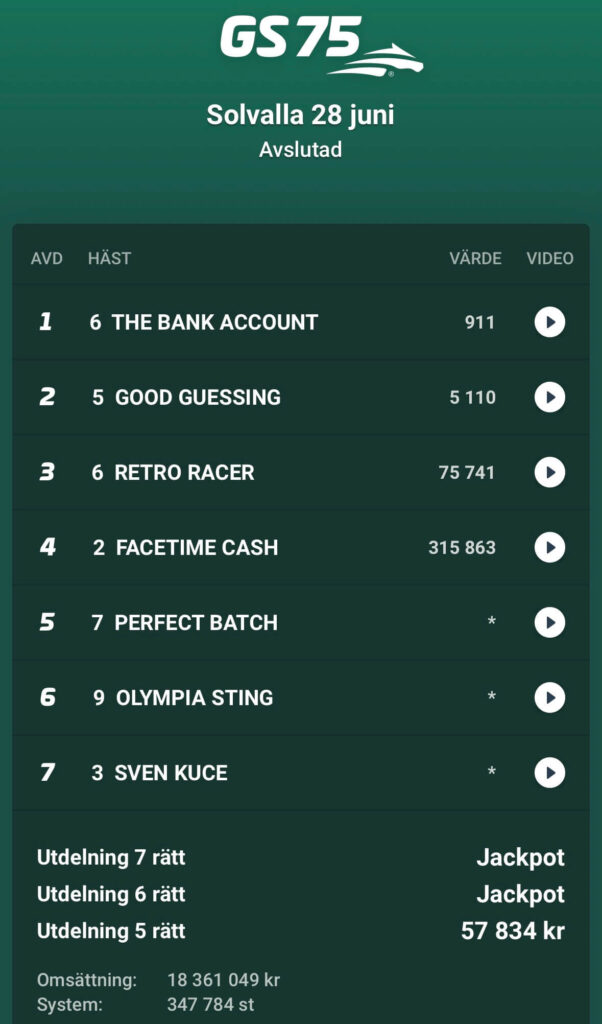Screen dimensions: 602x1024
Task: Click the Solvalla 28 juni heading
Action: 300,116
